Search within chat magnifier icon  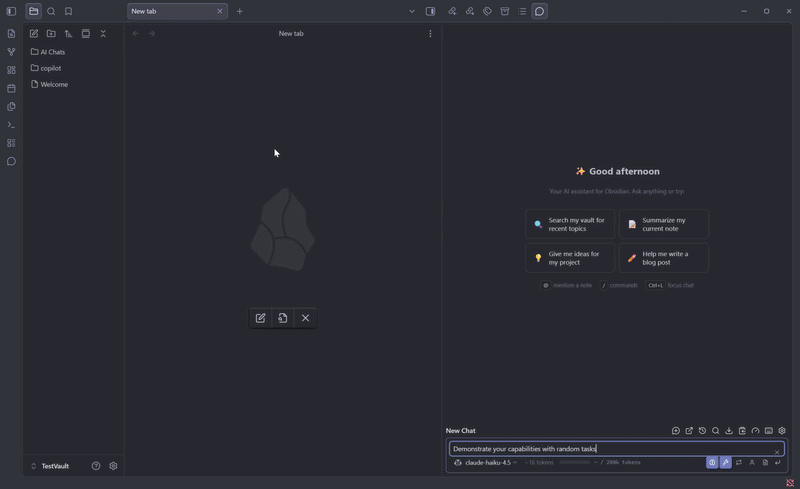[x=715, y=431]
